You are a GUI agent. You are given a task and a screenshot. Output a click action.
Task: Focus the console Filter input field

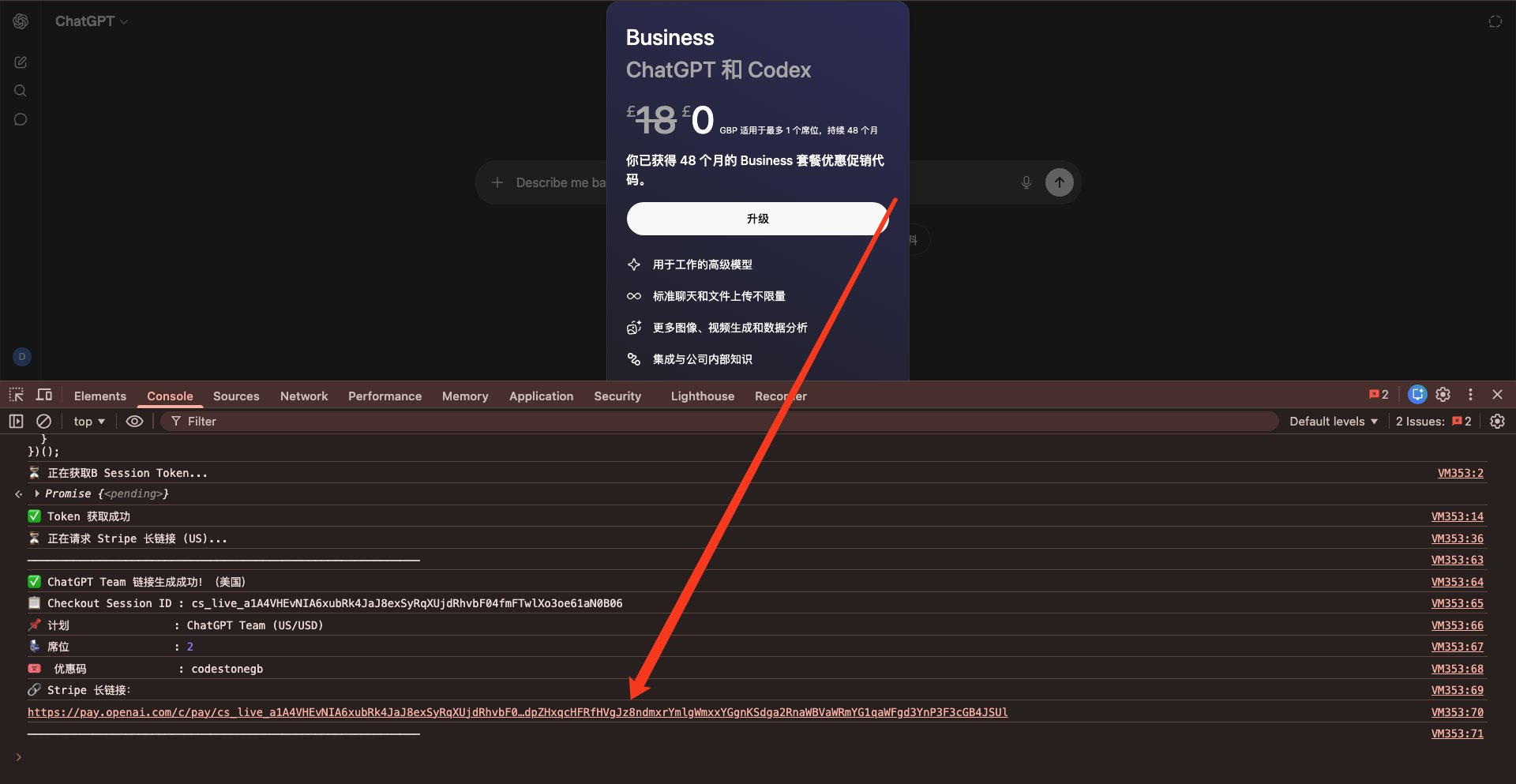click(719, 422)
